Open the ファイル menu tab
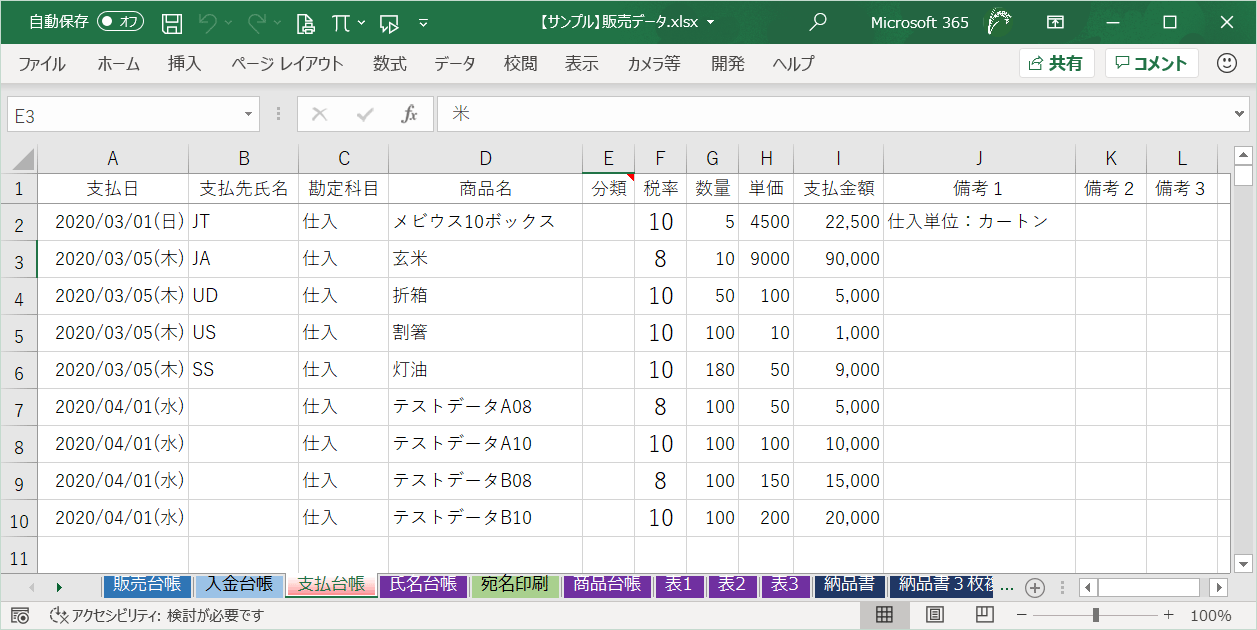 pos(42,64)
